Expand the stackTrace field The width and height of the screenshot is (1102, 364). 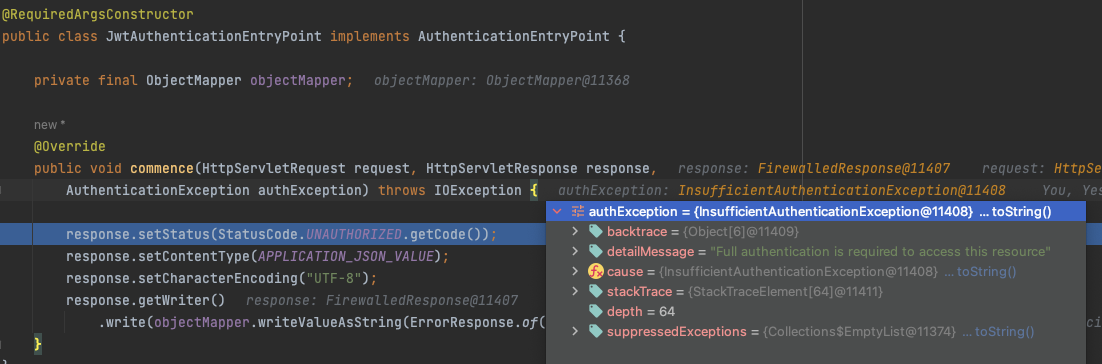click(x=575, y=291)
